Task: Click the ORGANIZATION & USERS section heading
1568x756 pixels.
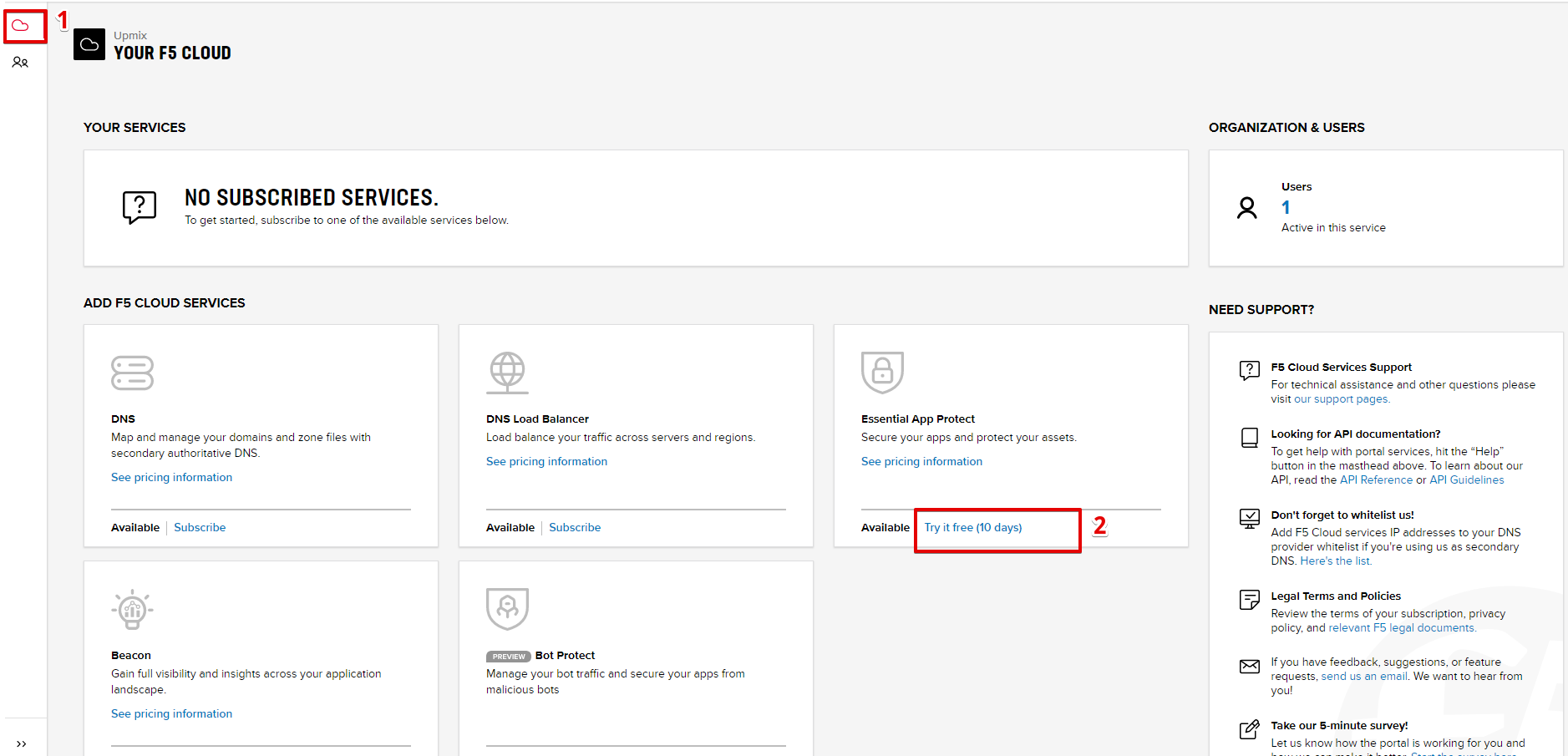Action: [1286, 127]
